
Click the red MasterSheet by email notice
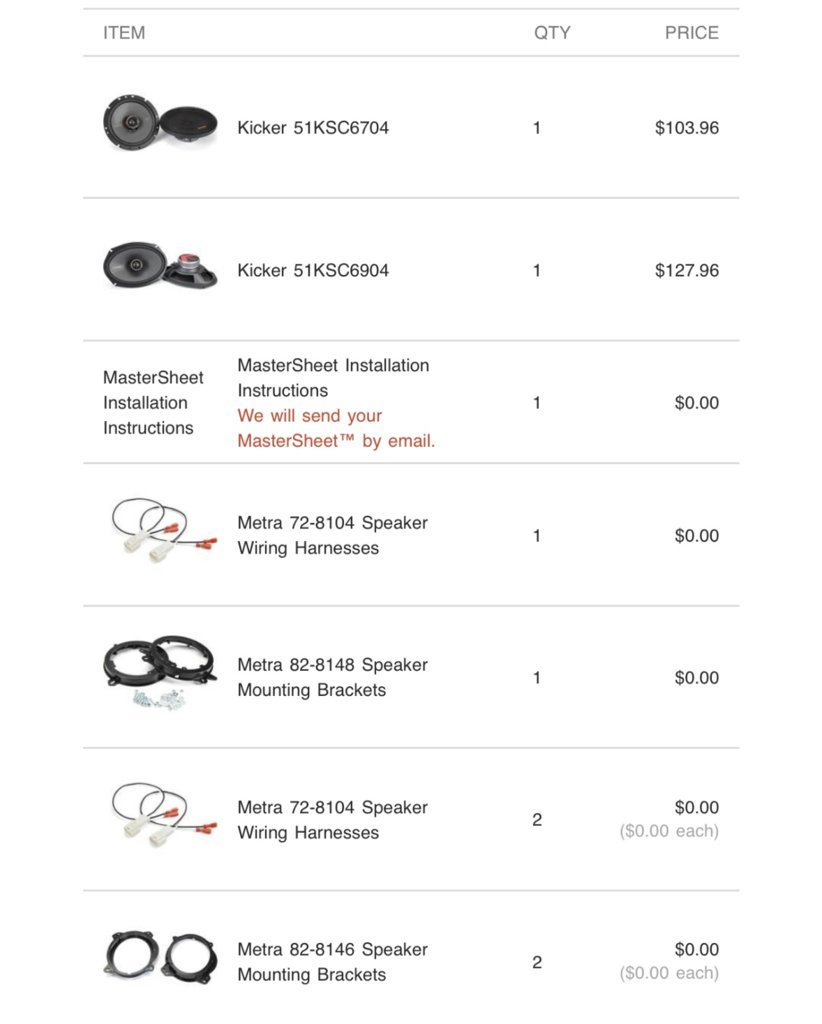[x=336, y=428]
